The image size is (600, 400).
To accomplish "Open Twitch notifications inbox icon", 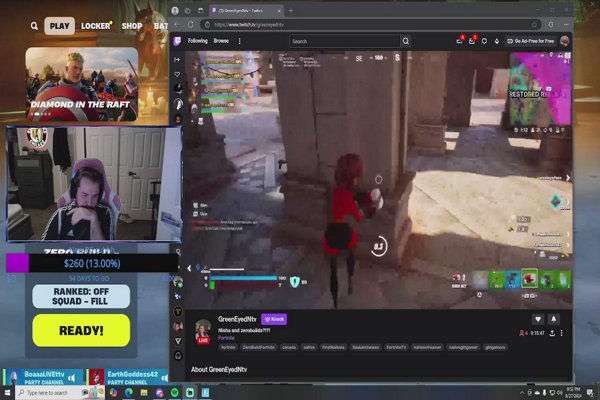I will [x=472, y=41].
